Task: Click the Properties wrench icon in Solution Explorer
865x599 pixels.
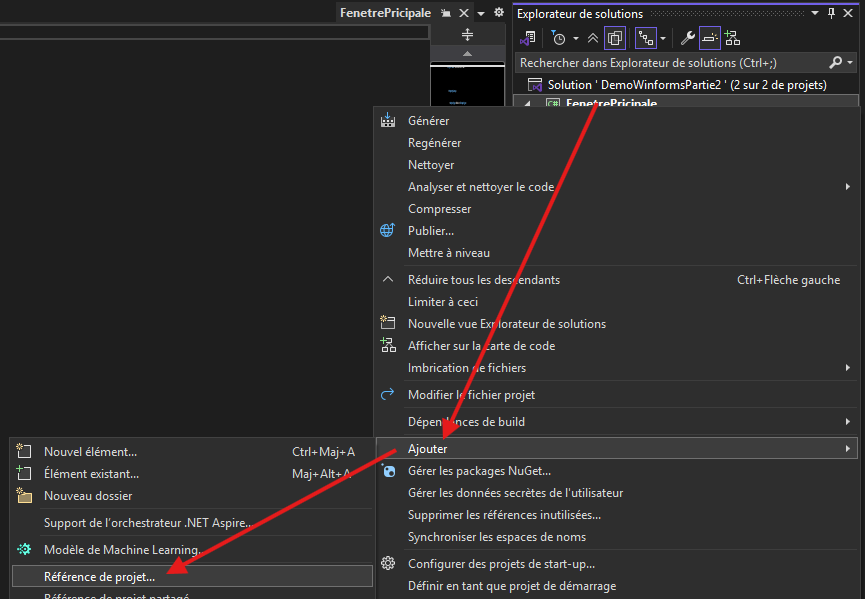Action: 687,38
